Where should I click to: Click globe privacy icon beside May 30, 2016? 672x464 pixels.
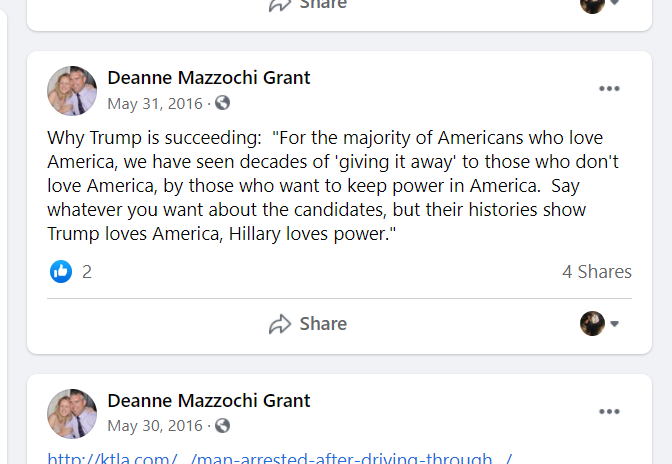222,425
